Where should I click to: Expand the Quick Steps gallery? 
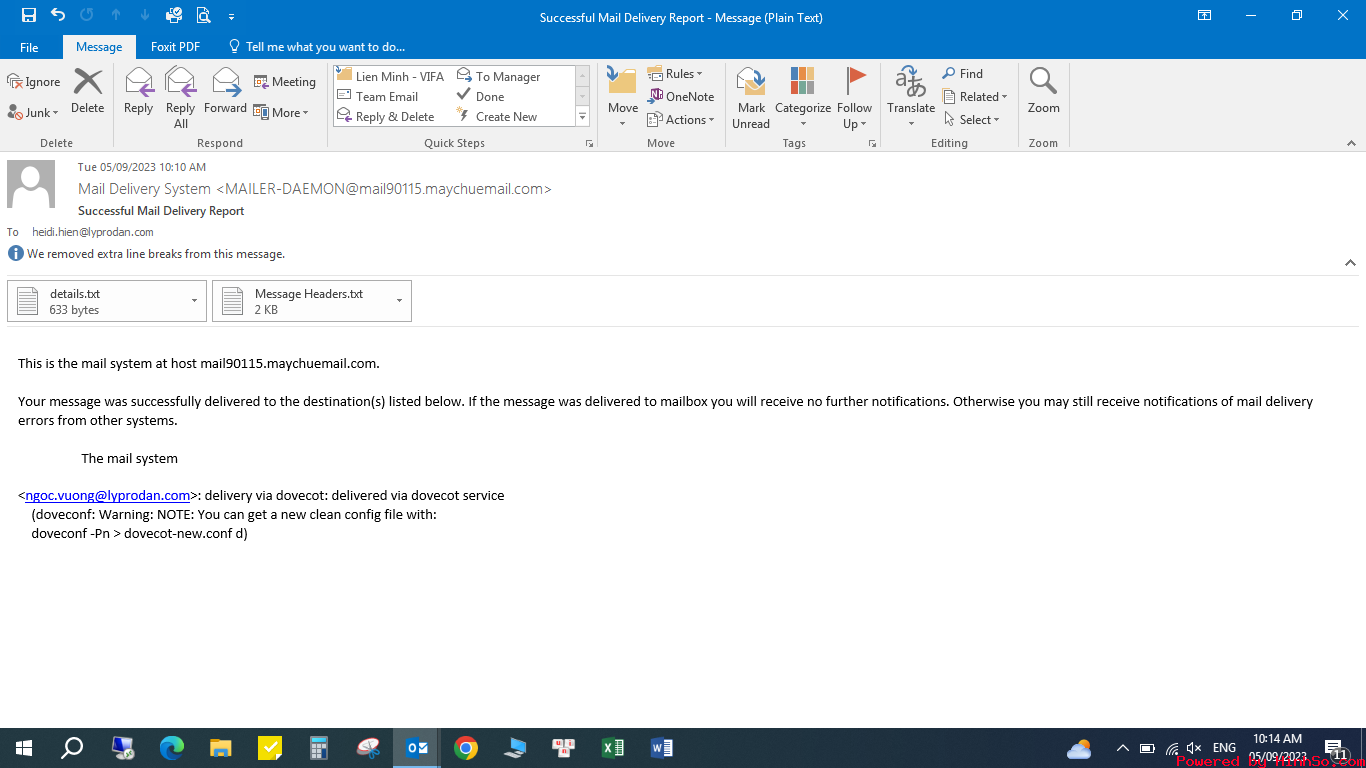(x=583, y=117)
